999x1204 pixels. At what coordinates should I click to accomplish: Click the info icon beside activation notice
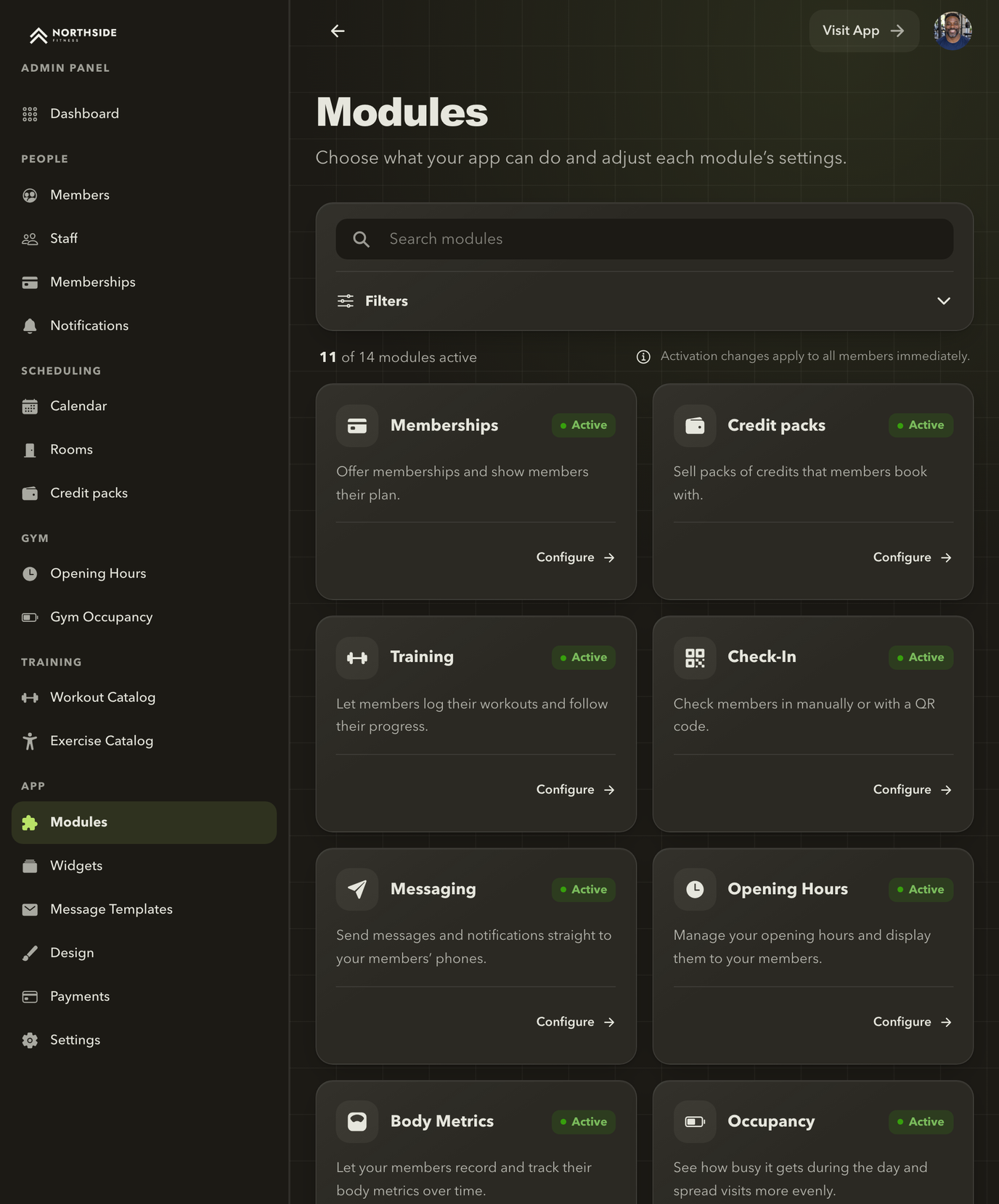coord(643,356)
